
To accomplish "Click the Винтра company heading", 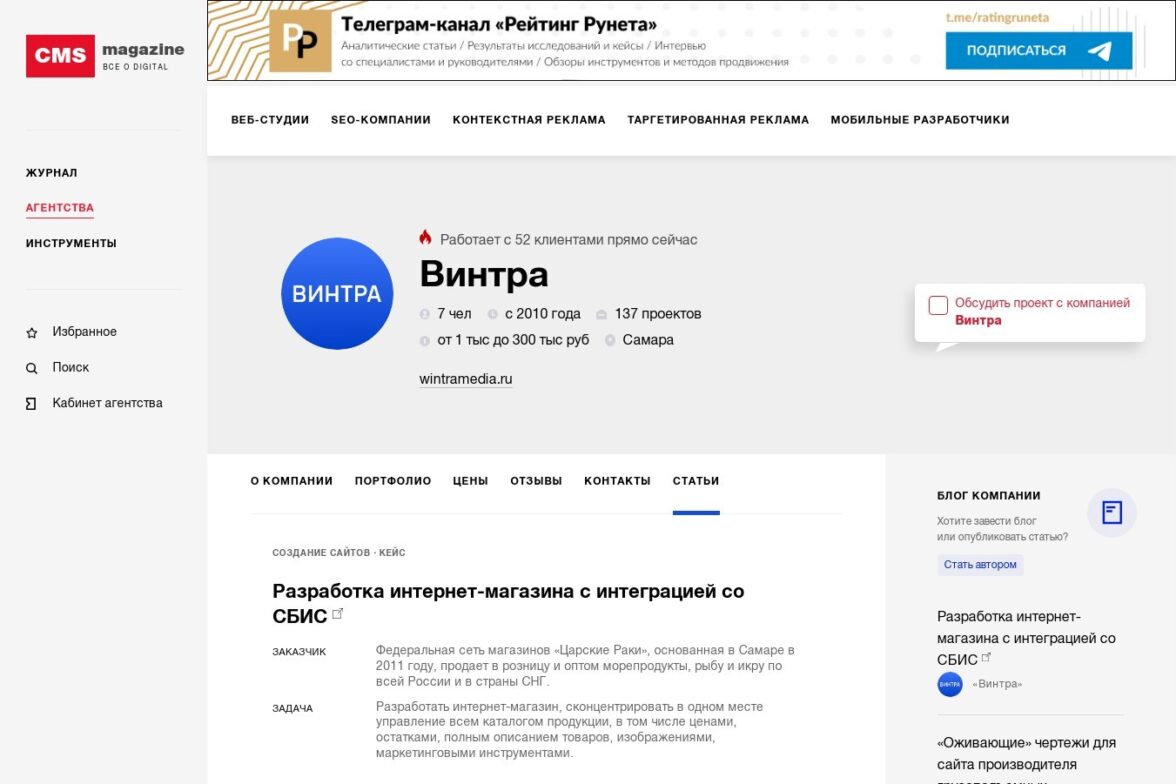I will click(484, 274).
